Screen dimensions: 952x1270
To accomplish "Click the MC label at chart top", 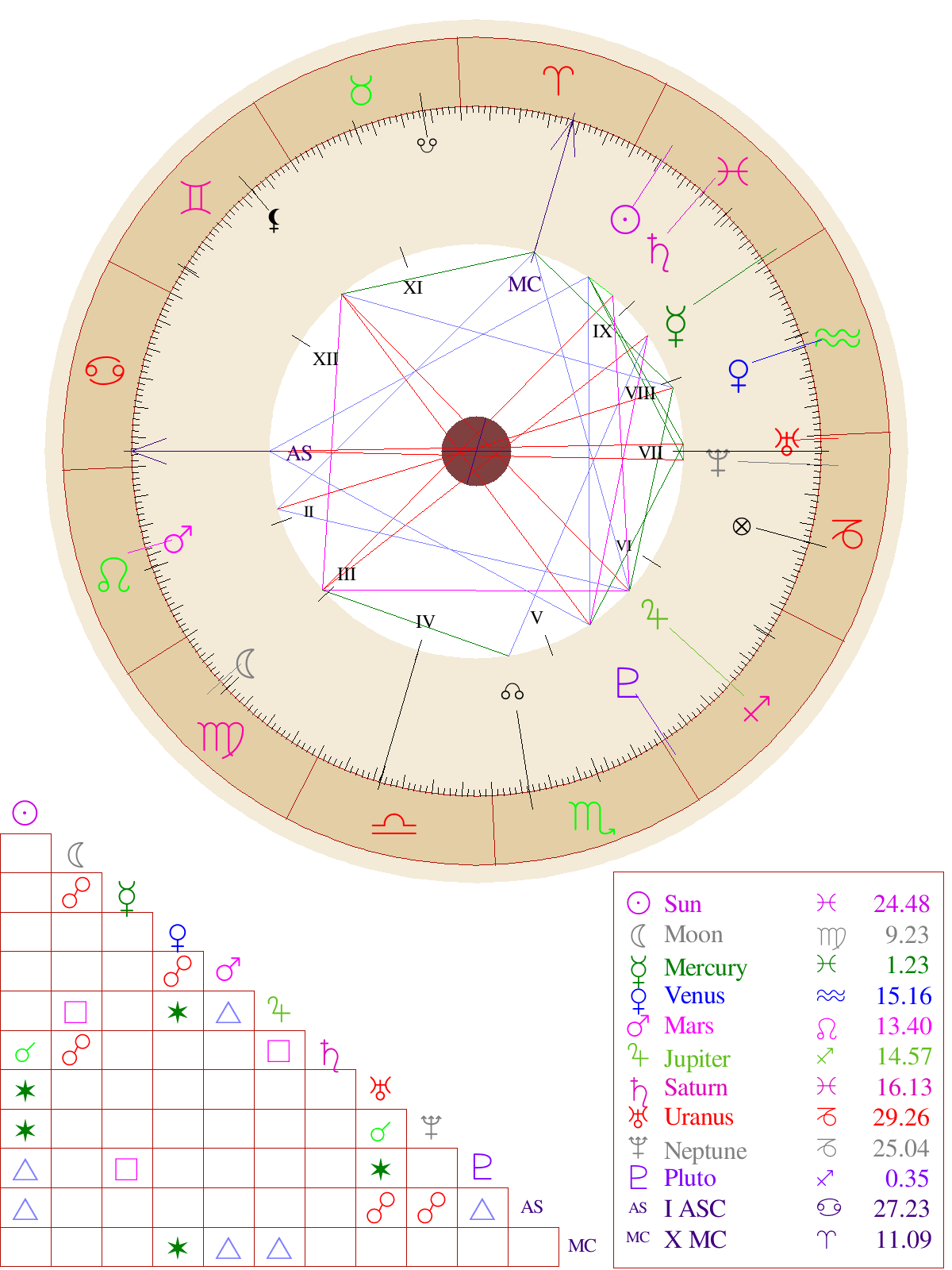I will click(x=524, y=284).
